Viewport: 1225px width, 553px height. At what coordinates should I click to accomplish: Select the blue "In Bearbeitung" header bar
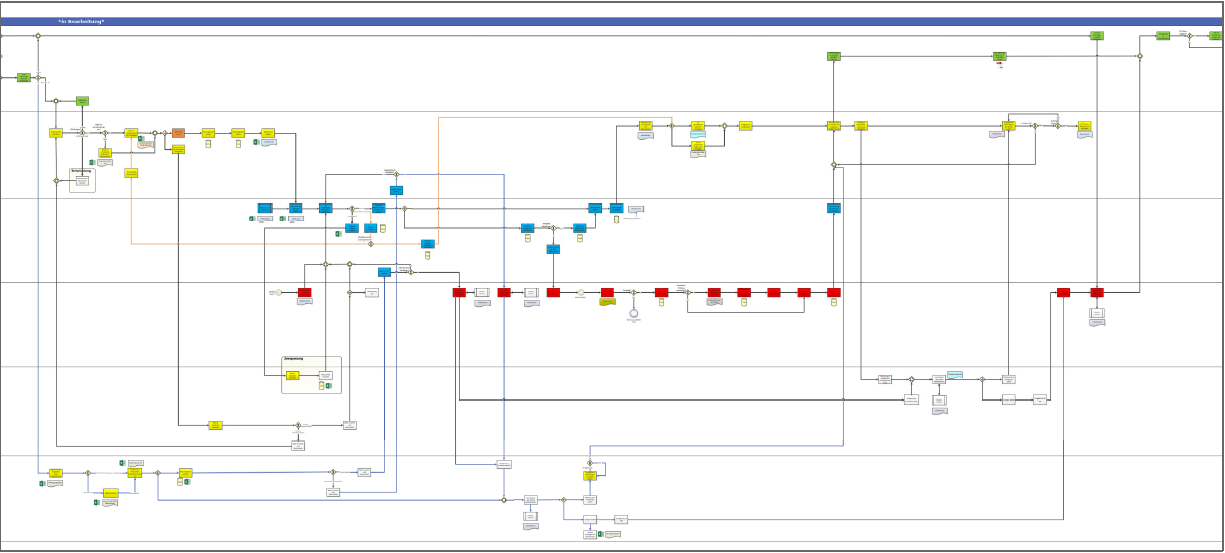pyautogui.click(x=600, y=21)
